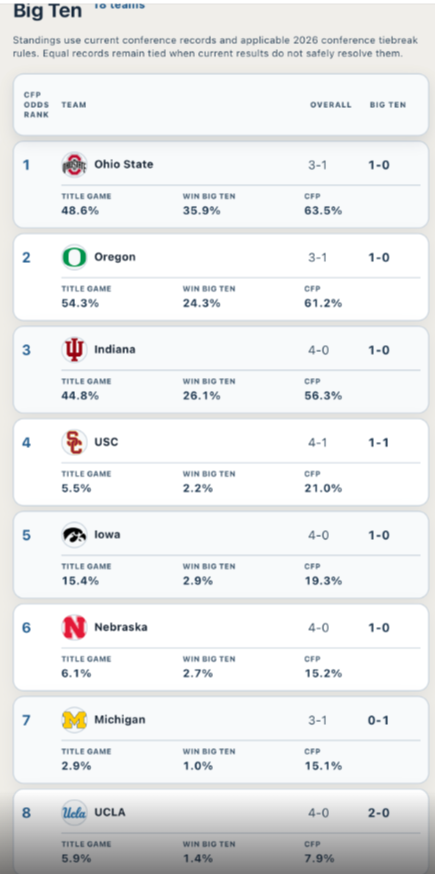Click the Team column header
The image size is (435, 874).
coord(74,105)
